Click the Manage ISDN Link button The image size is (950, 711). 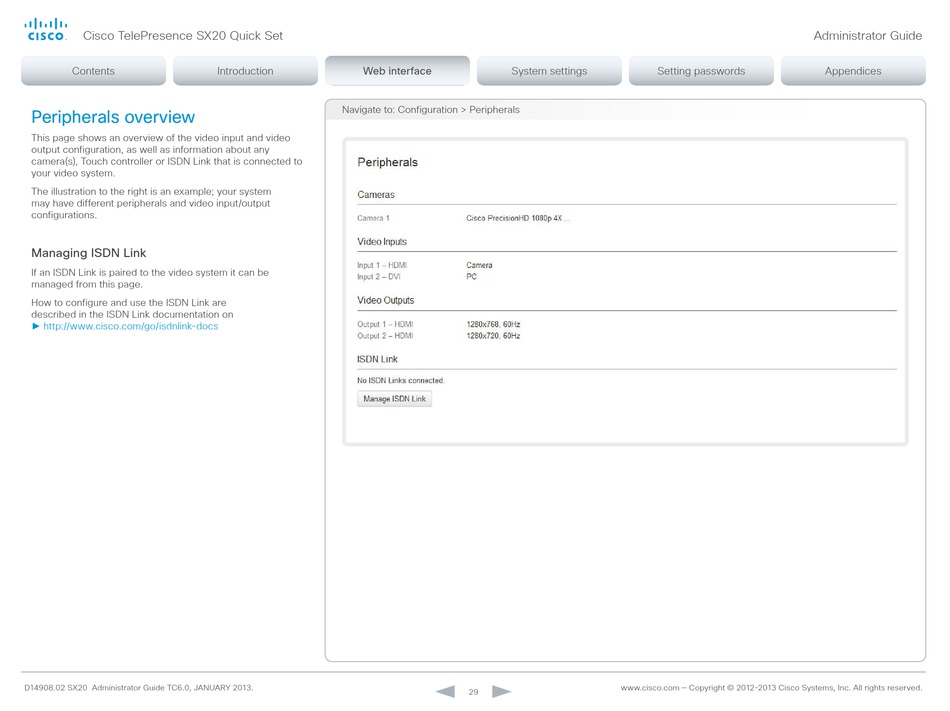(x=394, y=398)
